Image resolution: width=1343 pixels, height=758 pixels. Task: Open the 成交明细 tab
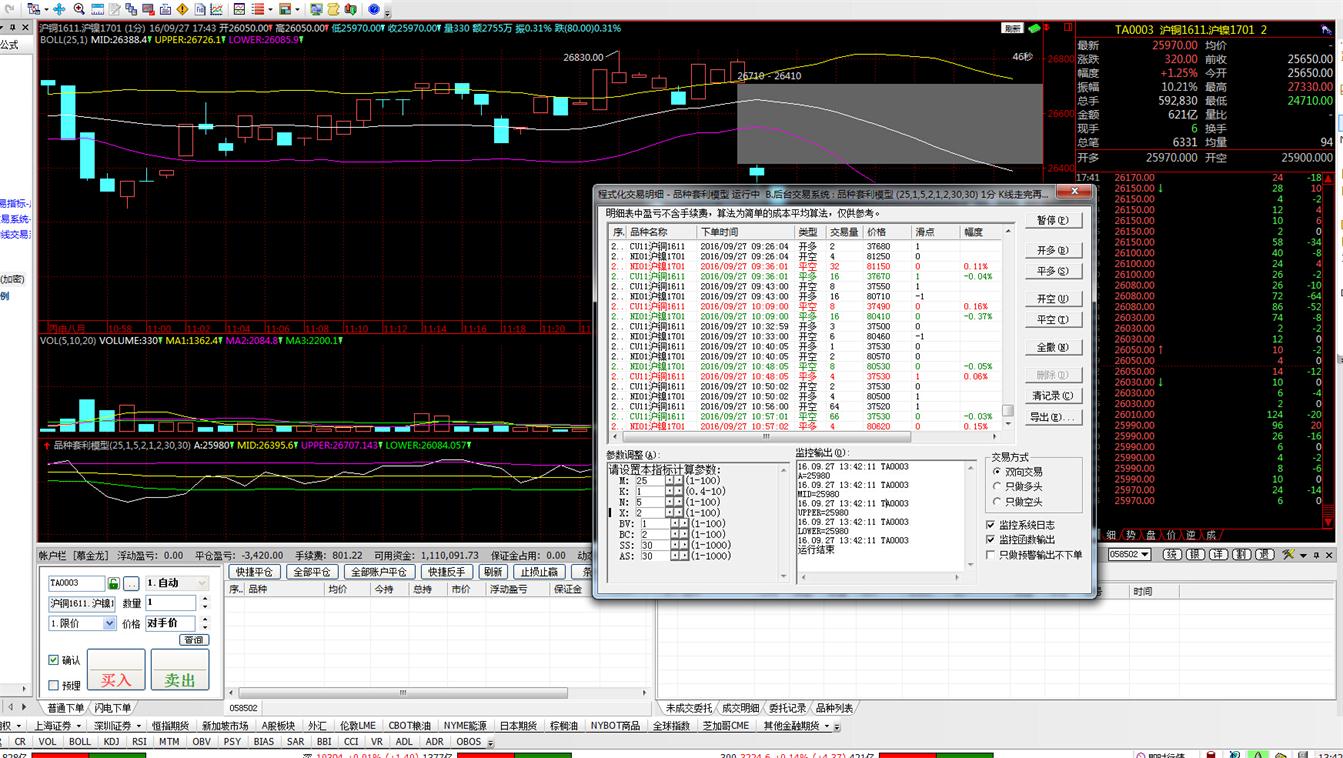(x=740, y=708)
